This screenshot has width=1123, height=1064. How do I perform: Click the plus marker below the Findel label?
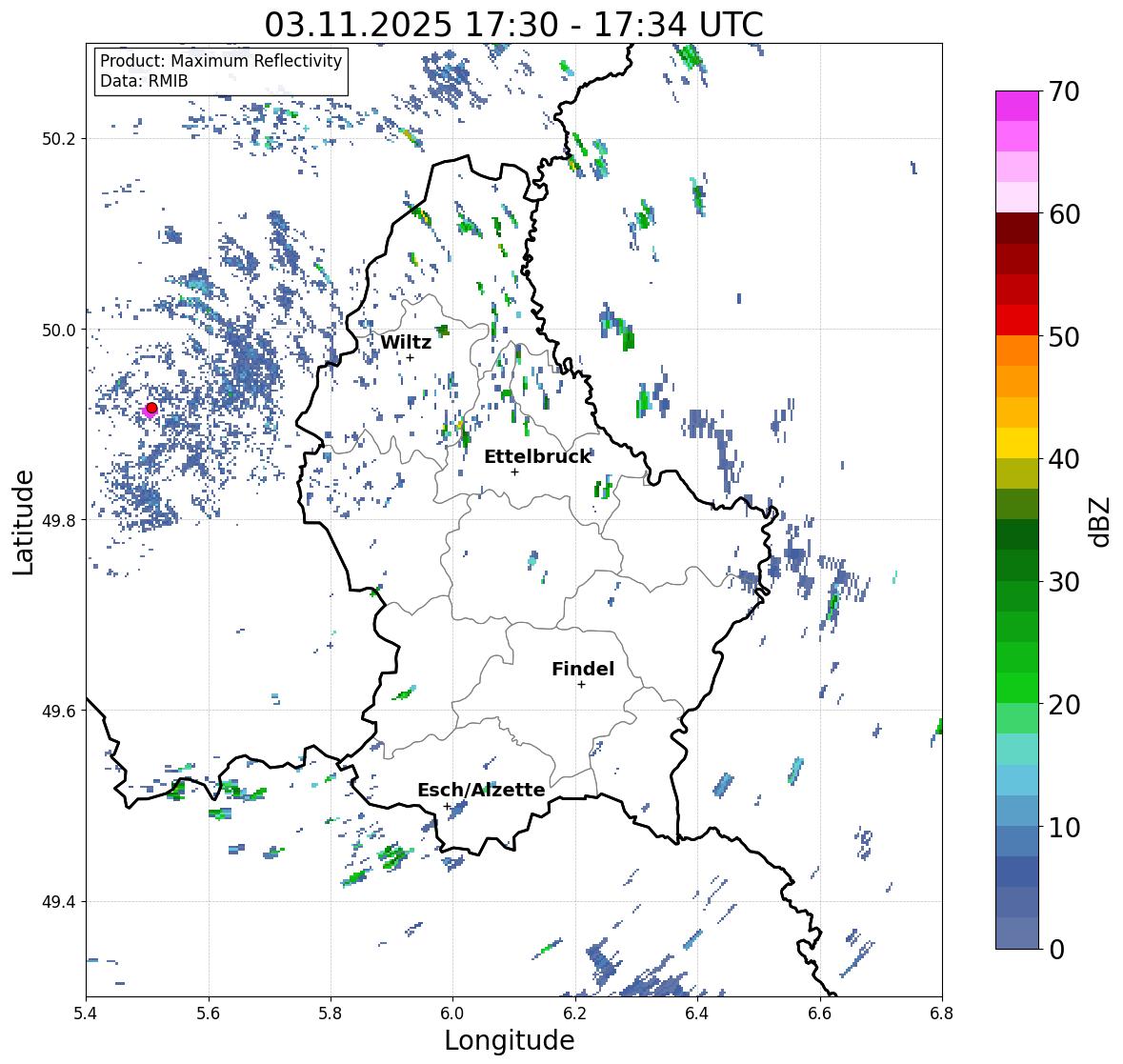(581, 685)
